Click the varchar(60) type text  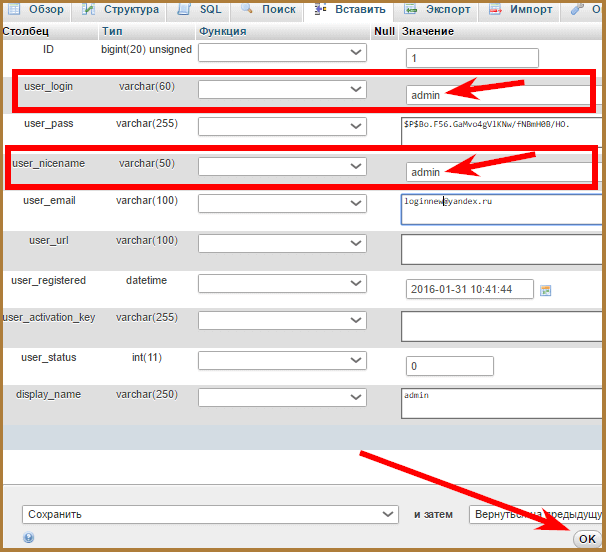[x=147, y=86]
